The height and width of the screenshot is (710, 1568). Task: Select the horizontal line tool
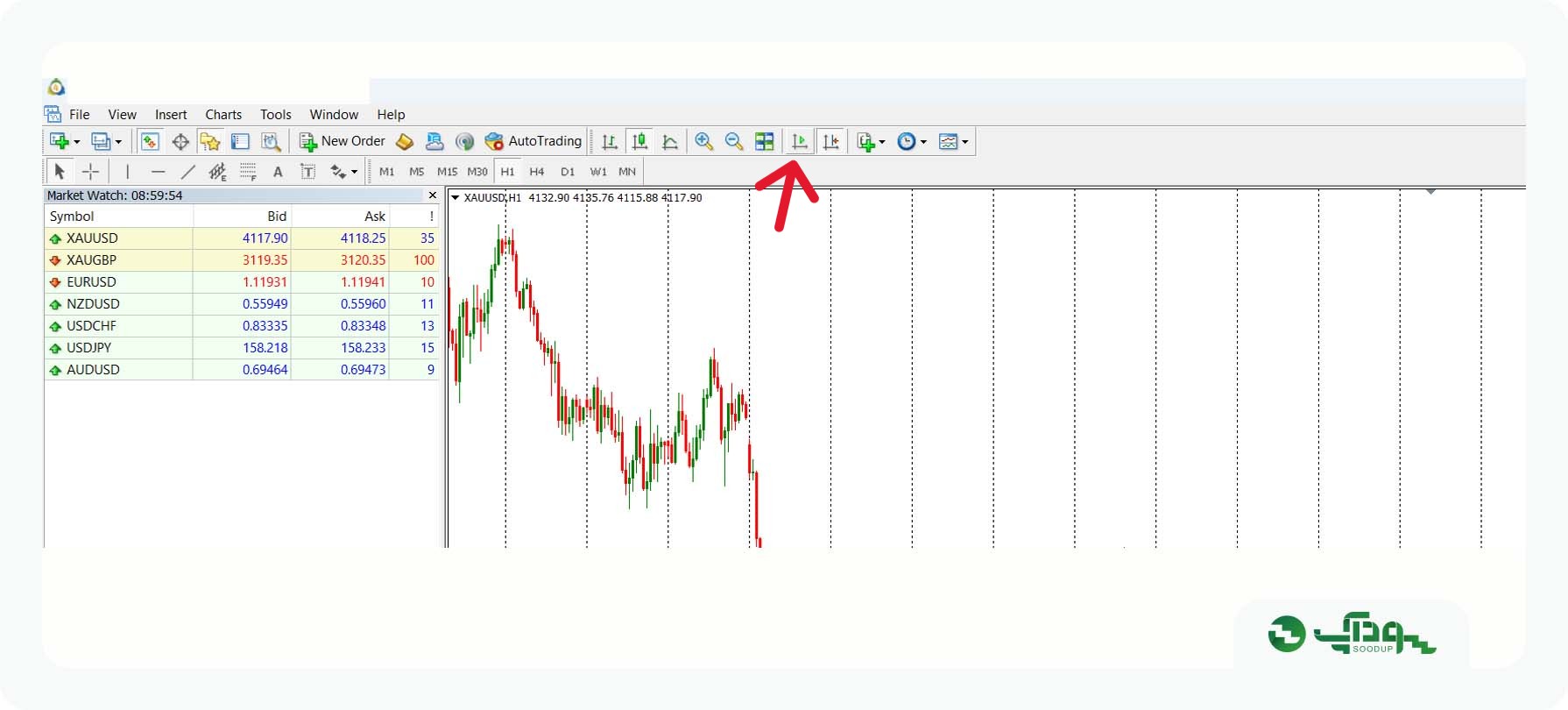pos(158,172)
